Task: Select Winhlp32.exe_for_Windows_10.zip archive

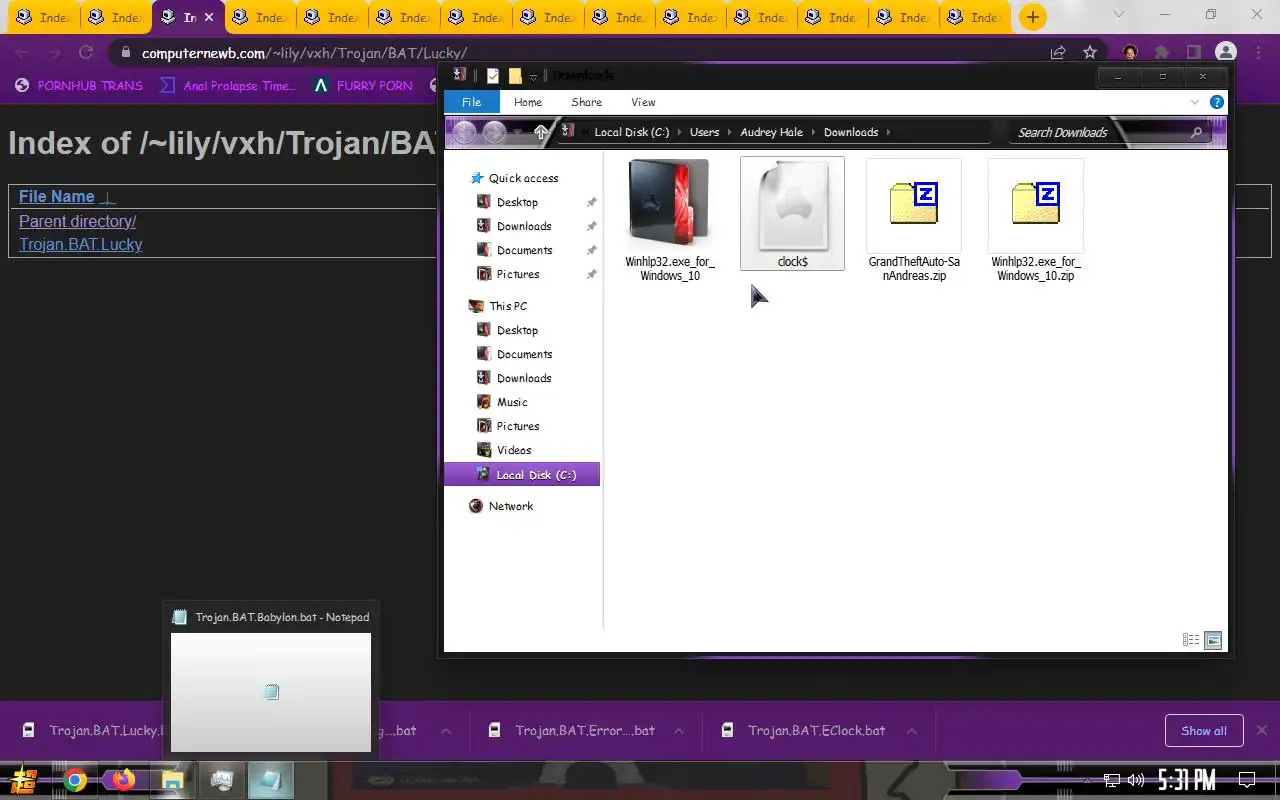Action: (x=1035, y=219)
